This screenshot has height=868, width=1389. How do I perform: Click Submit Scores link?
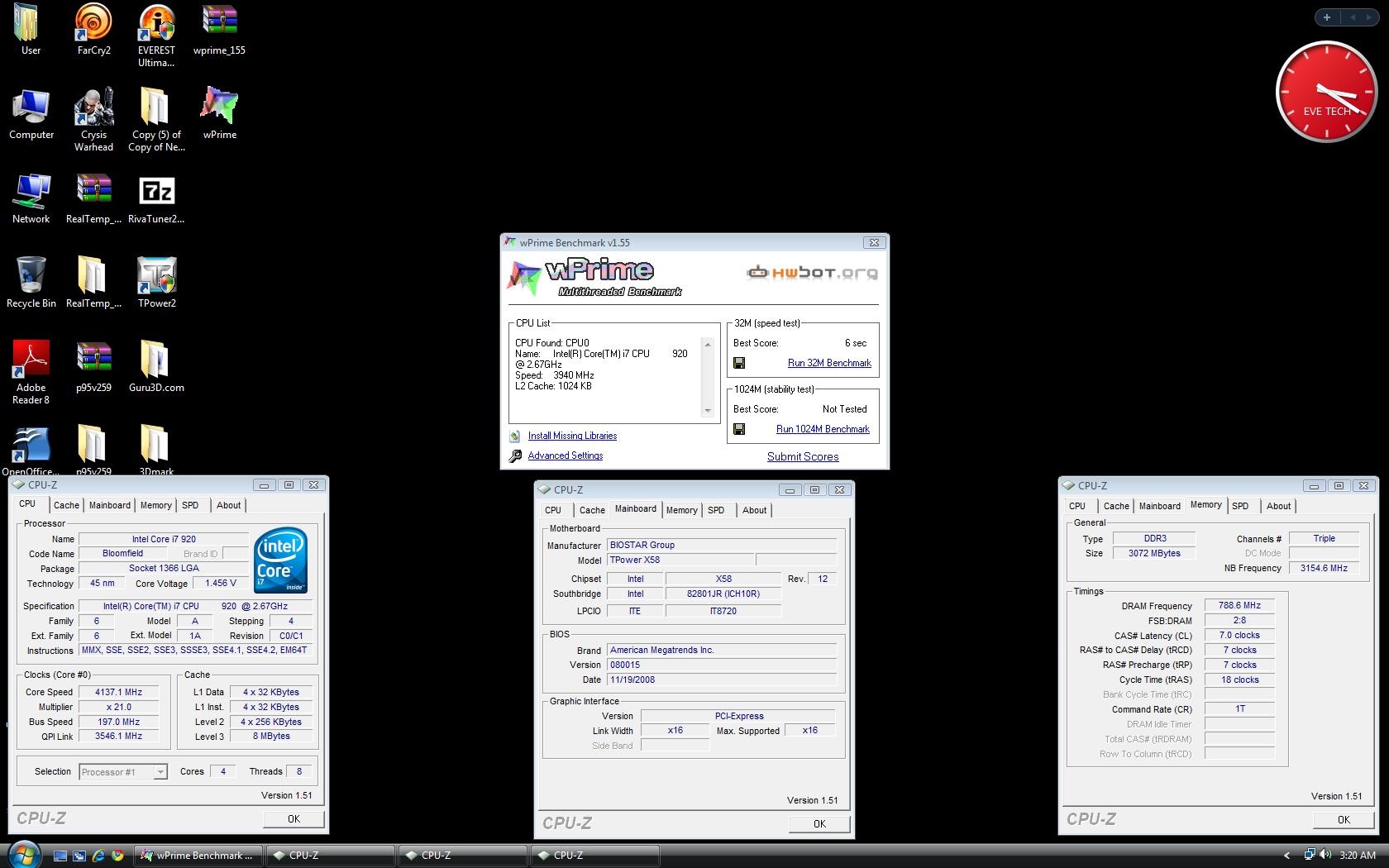coord(803,456)
